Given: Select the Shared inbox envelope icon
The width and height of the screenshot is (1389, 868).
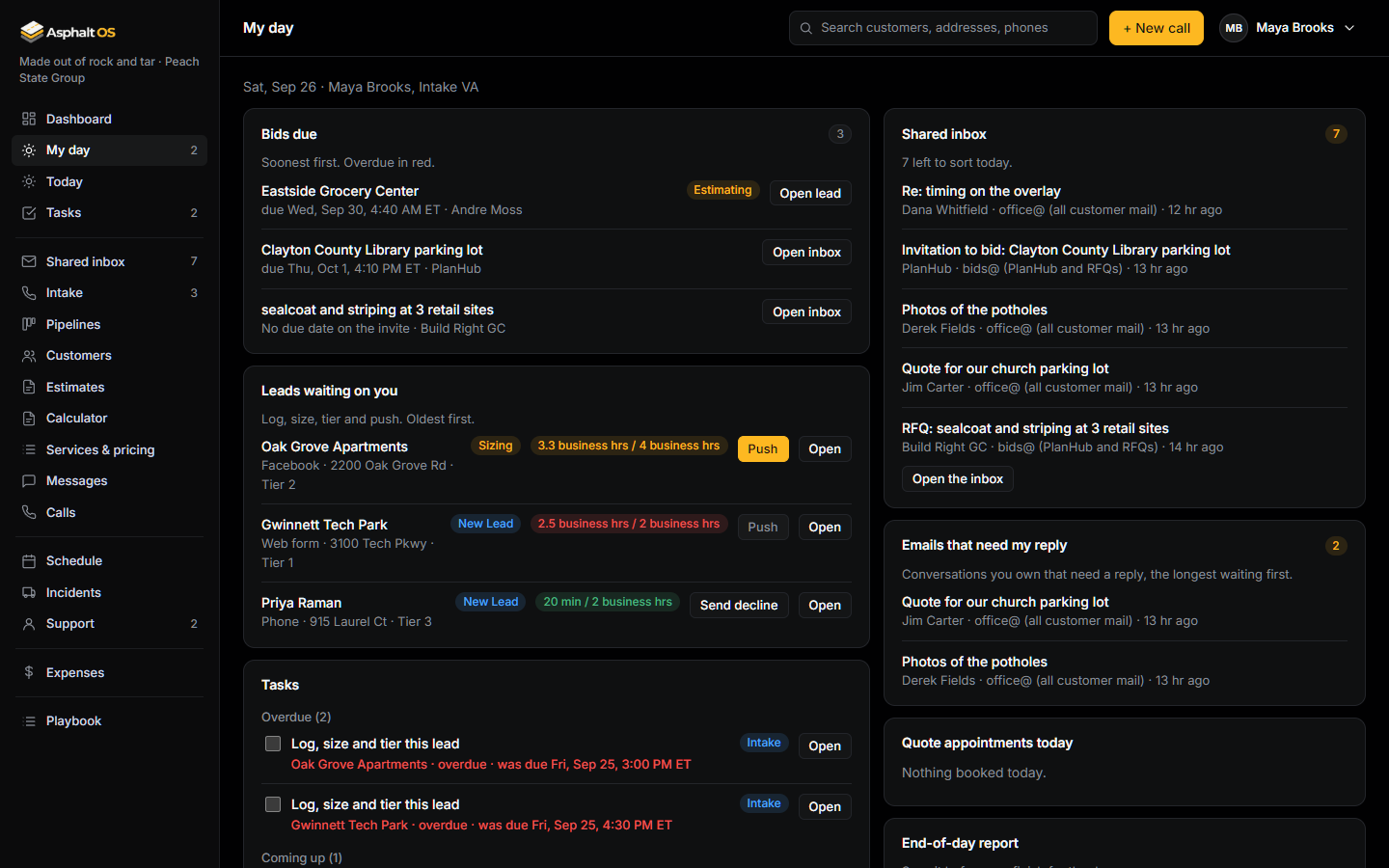Looking at the screenshot, I should click(x=29, y=261).
